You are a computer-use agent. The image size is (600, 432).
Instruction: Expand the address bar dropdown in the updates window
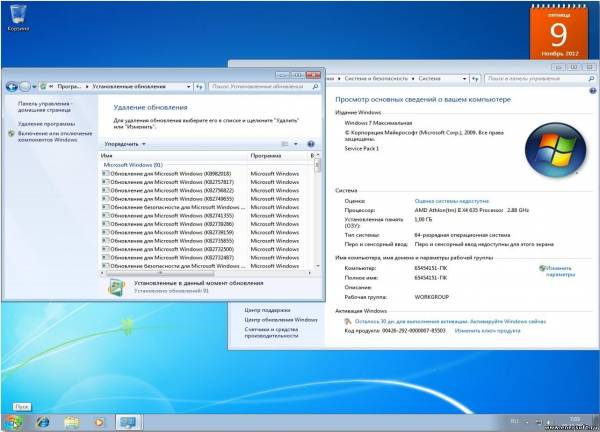(x=188, y=87)
